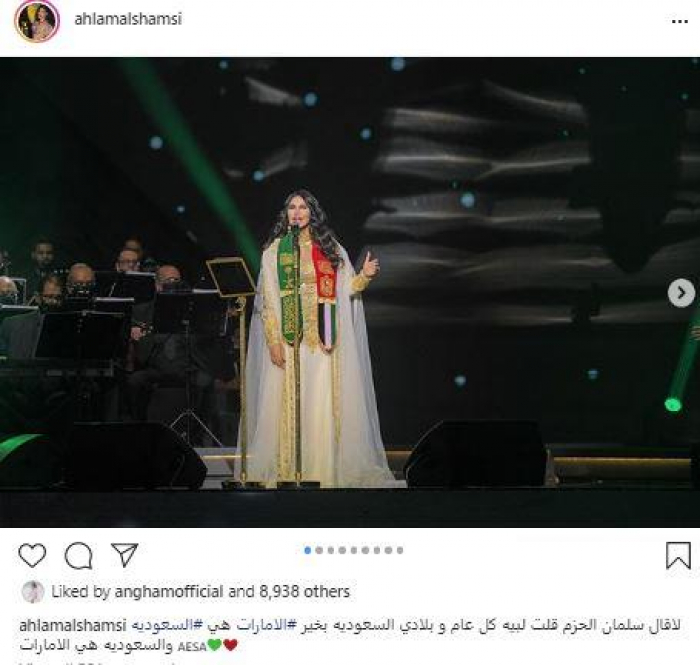Open the ahlamalshamsi username in header

tap(128, 19)
